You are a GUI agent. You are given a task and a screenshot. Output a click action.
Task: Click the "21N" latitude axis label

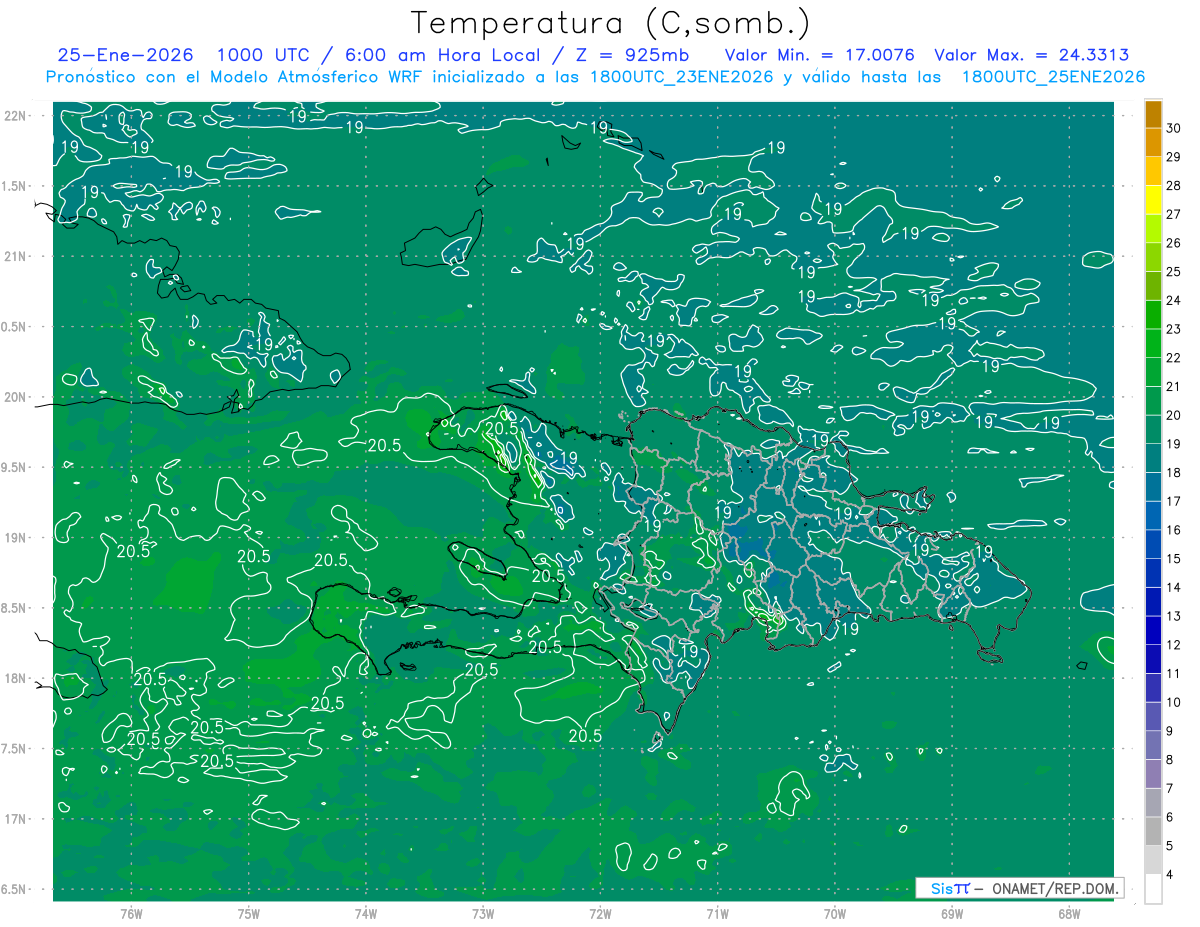(16, 257)
